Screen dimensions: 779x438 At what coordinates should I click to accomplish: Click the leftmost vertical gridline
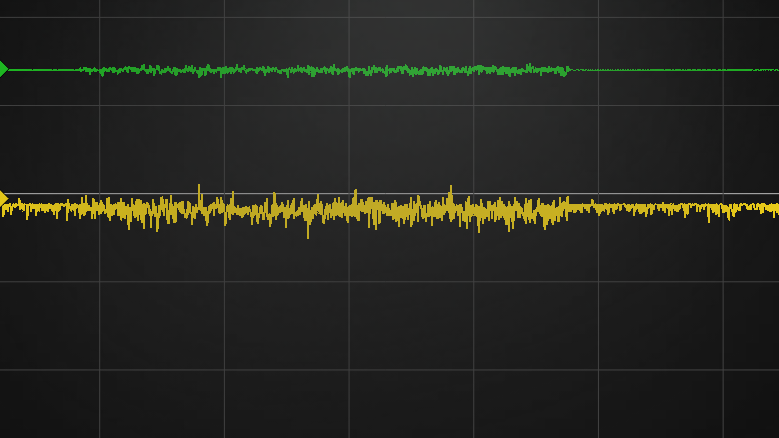(x=99, y=300)
